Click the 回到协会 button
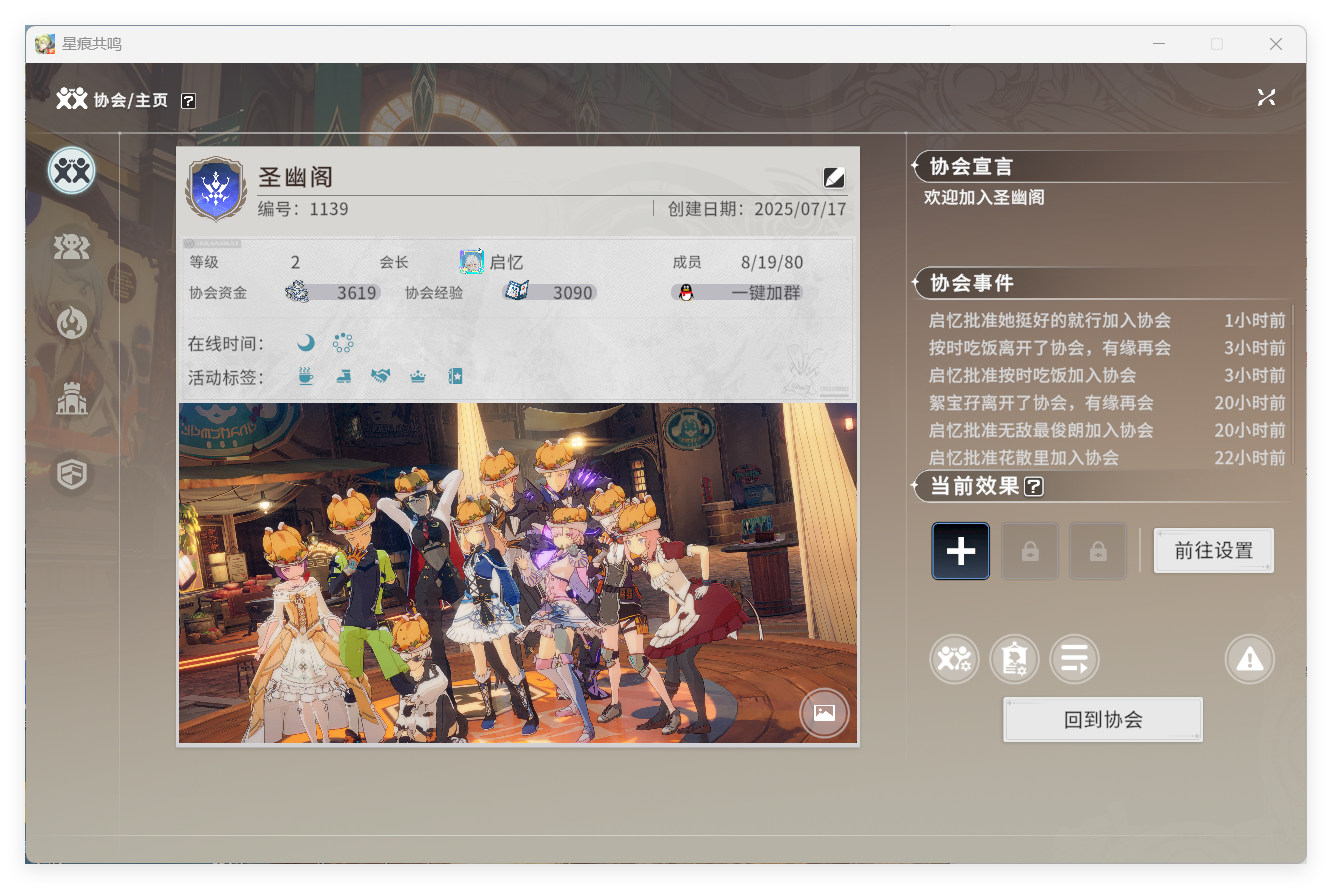This screenshot has width=1332, height=889. (x=1103, y=720)
